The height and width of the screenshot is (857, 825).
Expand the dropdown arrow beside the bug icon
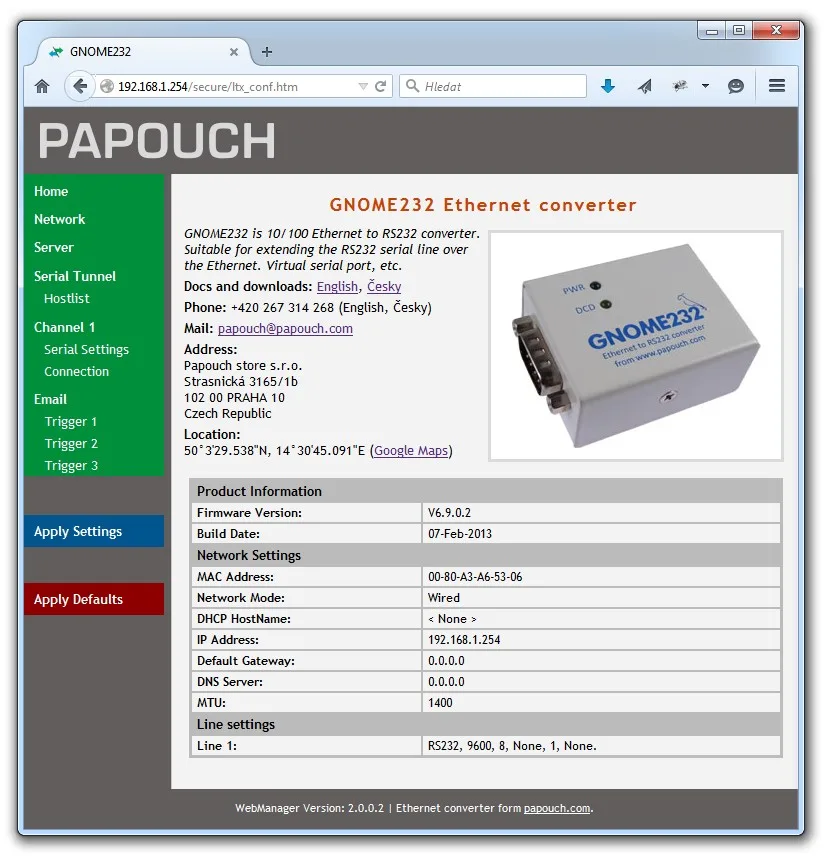point(705,86)
